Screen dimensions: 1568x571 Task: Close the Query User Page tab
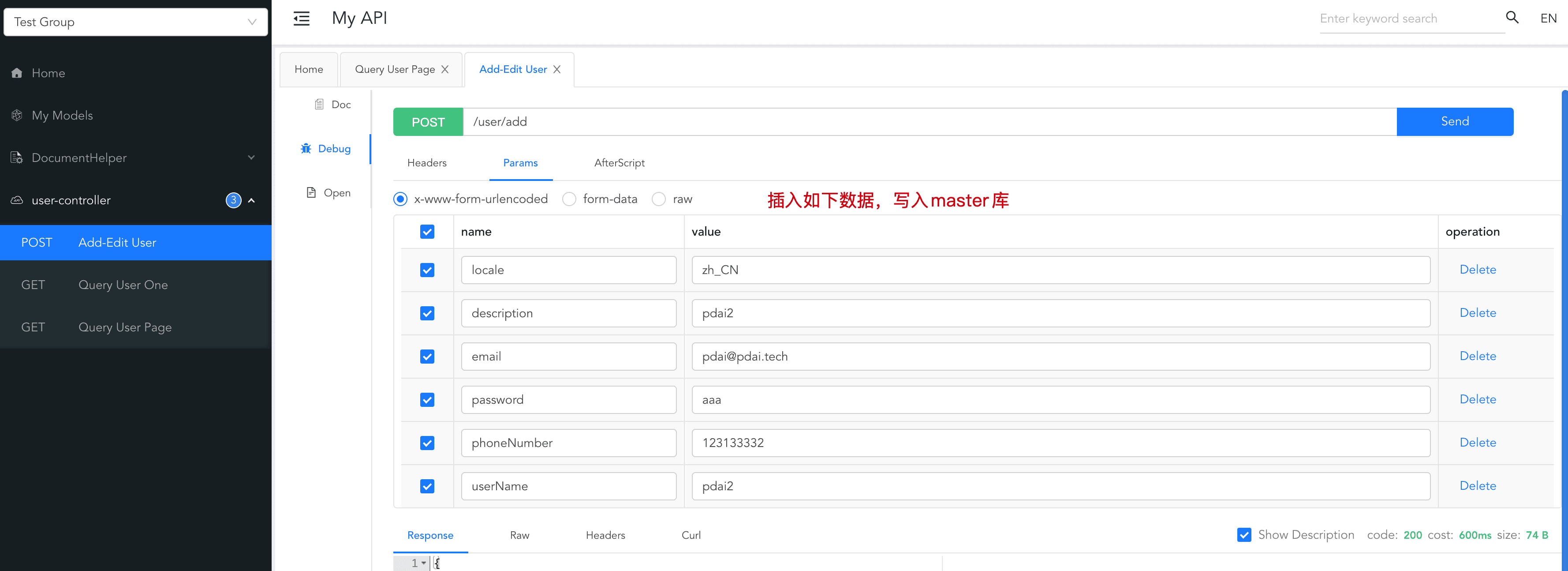tap(445, 69)
